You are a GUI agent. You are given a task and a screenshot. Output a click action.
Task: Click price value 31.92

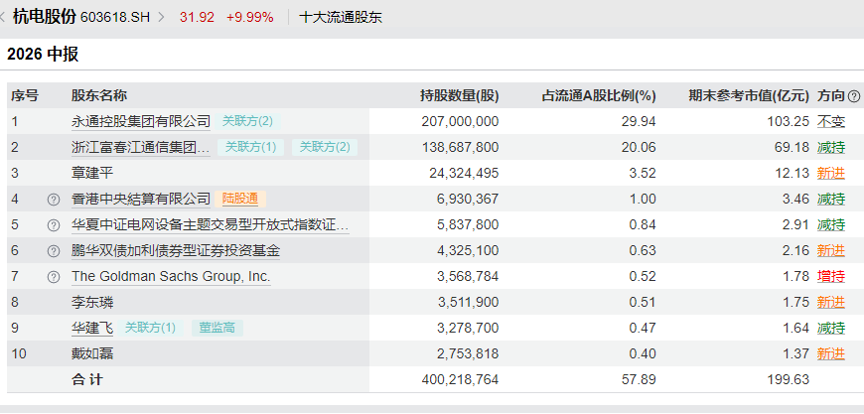coord(197,18)
